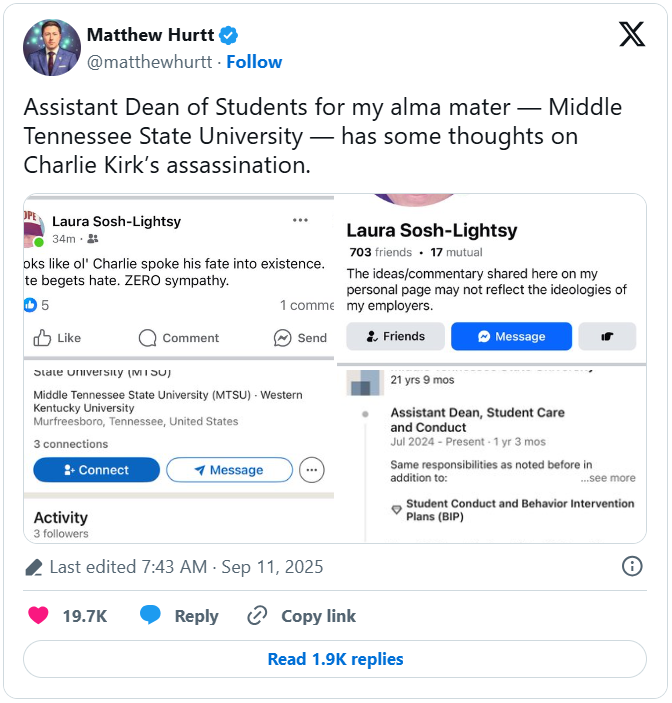Click the circled ellipsis next to Message
Screen dimensions: 672x703
(312, 470)
